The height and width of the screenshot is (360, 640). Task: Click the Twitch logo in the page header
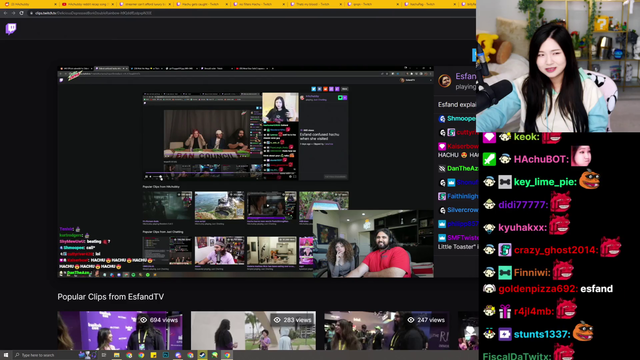[11, 29]
